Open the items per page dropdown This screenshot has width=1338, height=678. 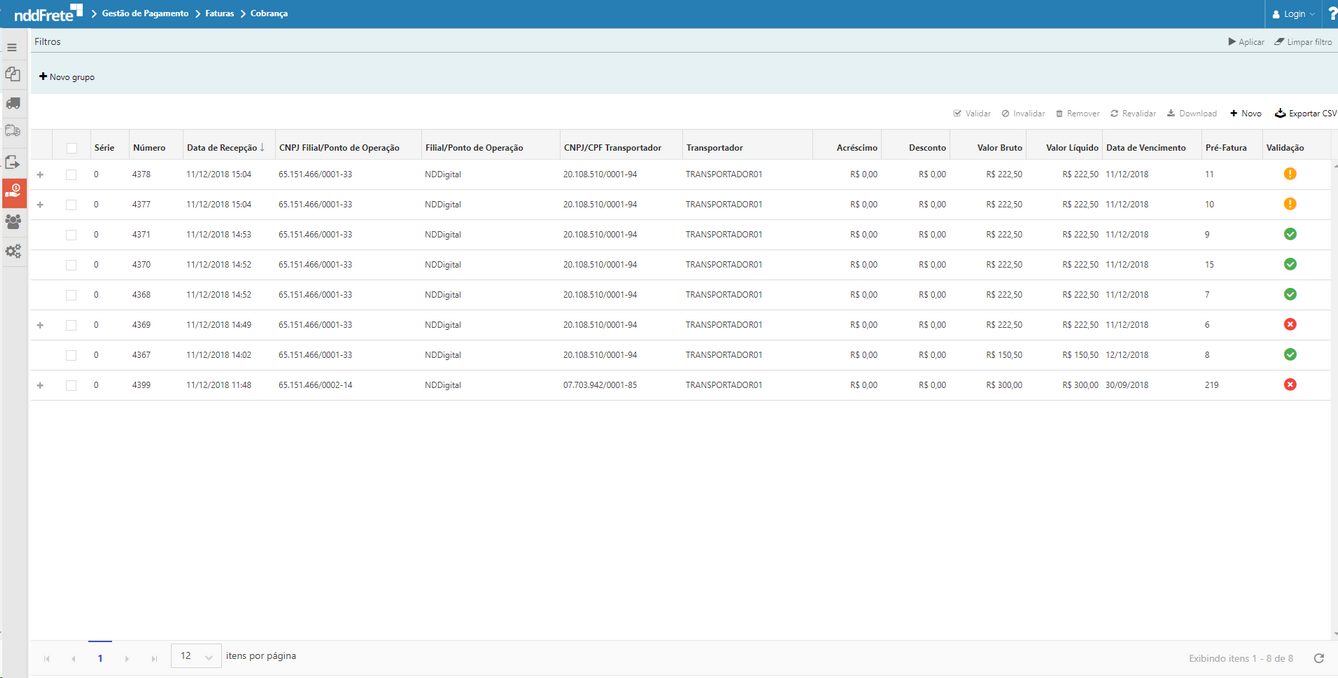coord(196,657)
